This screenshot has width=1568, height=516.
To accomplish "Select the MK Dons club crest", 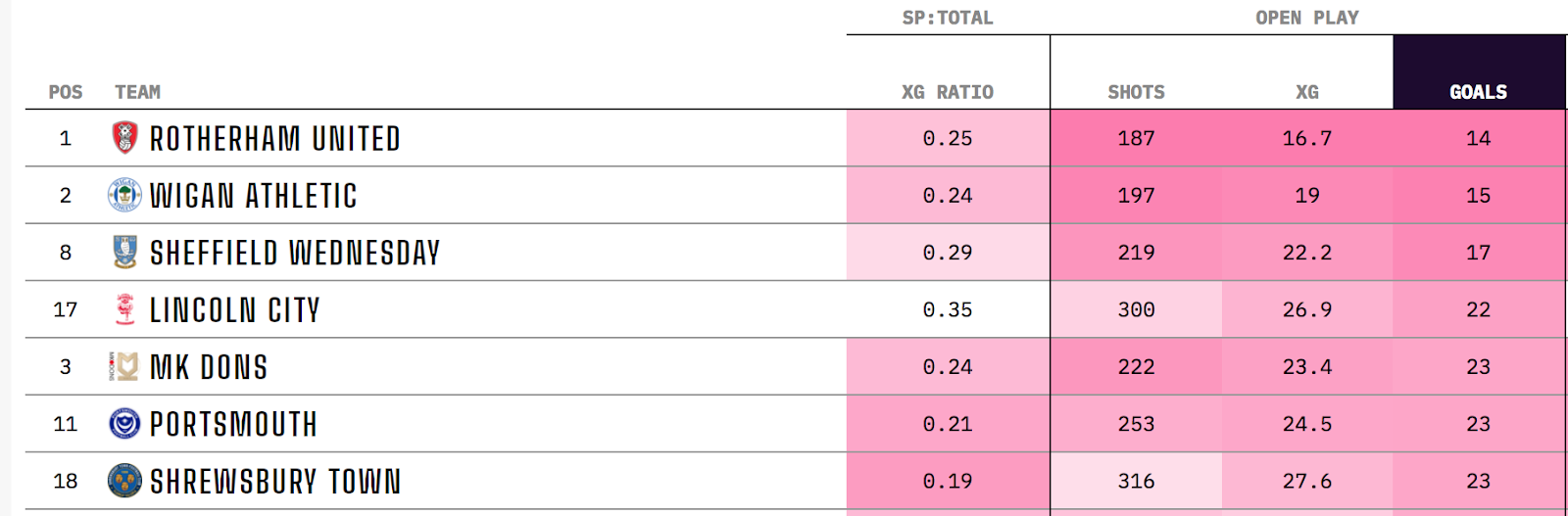I will [x=124, y=366].
